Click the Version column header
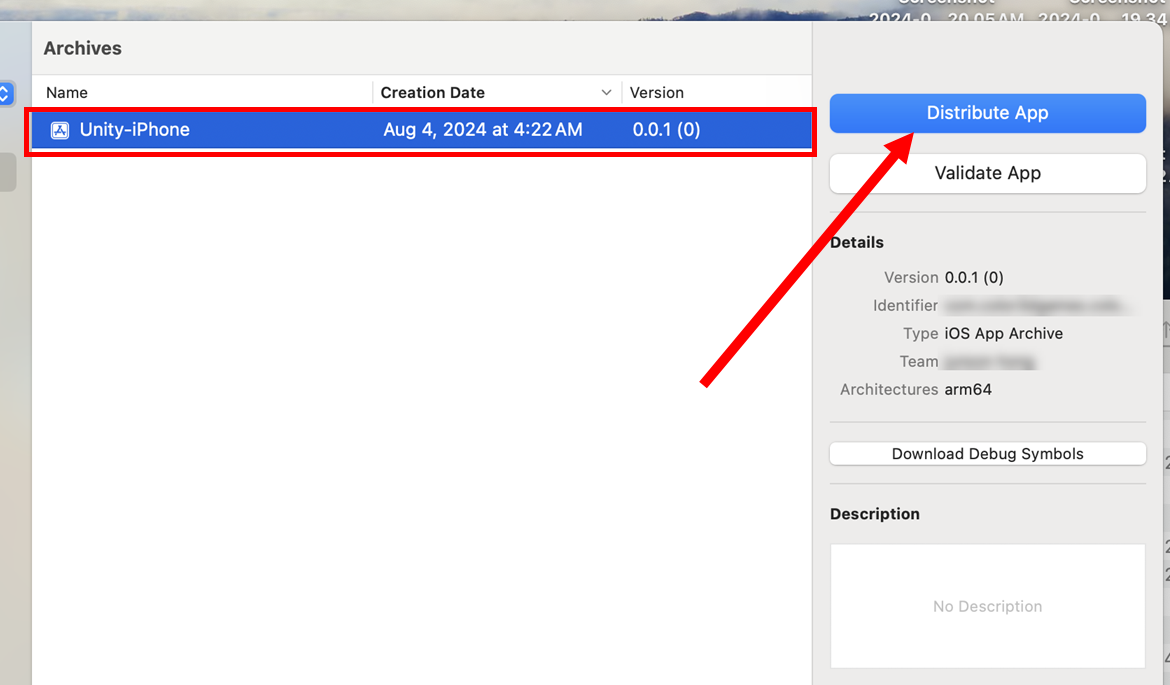Viewport: 1170px width, 685px height. 657,93
